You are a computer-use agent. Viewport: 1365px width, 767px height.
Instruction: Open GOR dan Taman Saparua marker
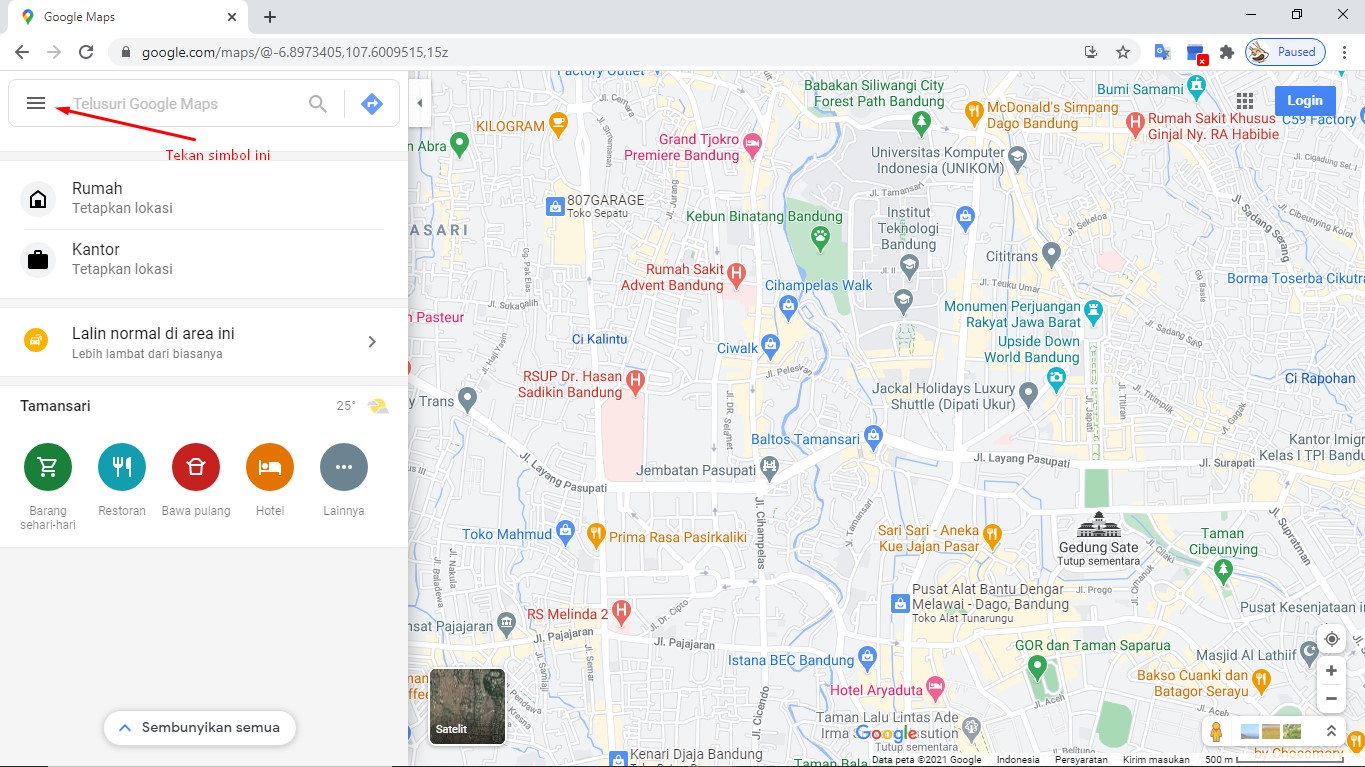(1037, 666)
